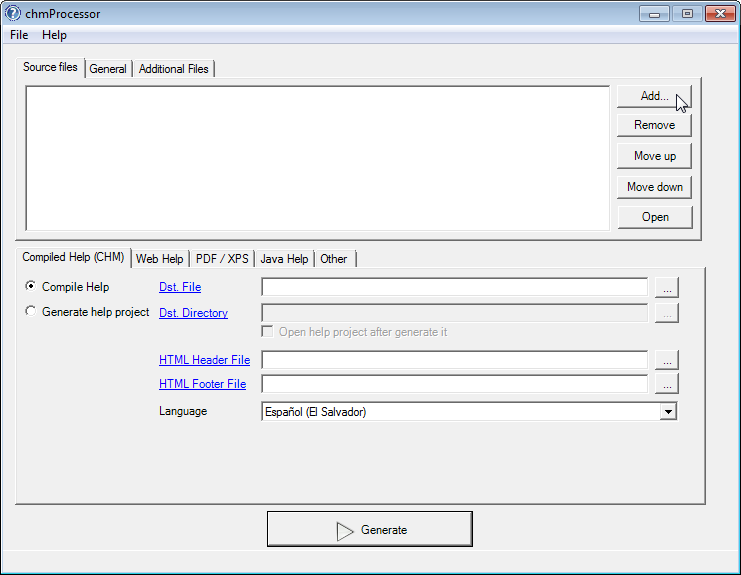Maximize the chmProcessor window
The height and width of the screenshot is (575, 741).
coord(687,14)
